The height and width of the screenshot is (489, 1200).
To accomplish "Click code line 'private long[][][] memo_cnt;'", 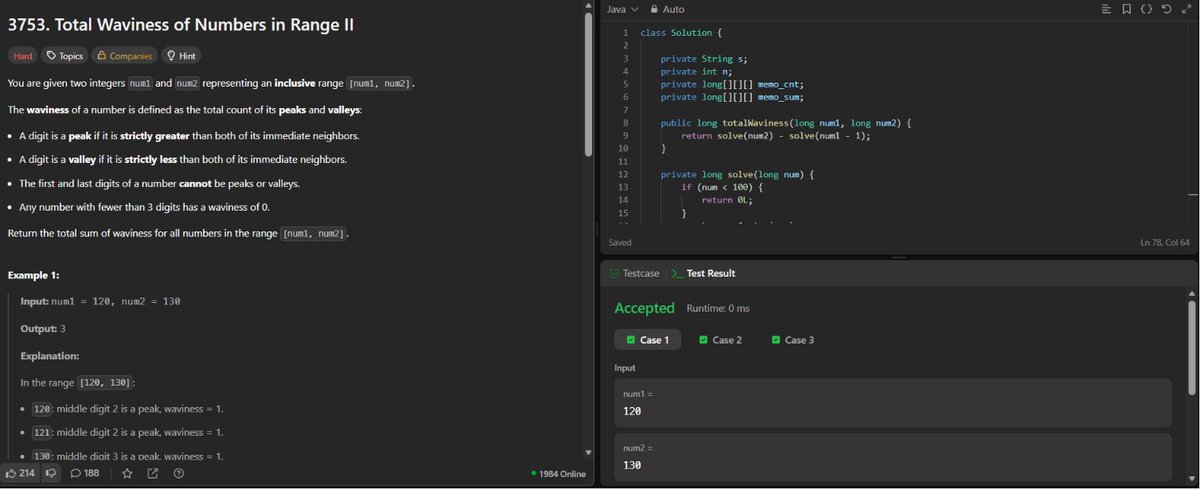I will [x=732, y=84].
